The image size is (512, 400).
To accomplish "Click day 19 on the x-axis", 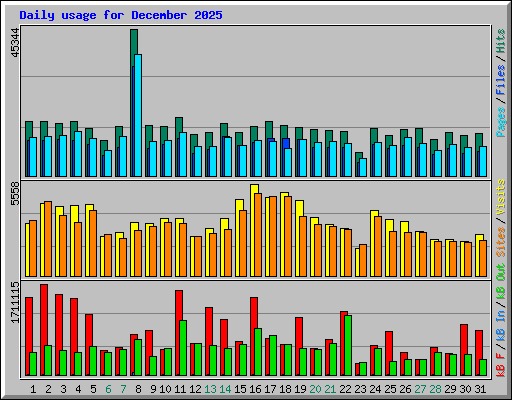I will pyautogui.click(x=300, y=389).
